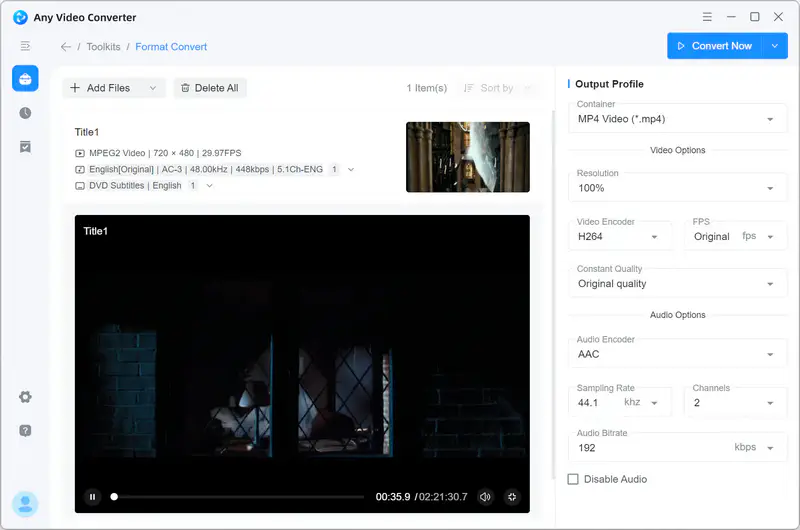Open settings gear in the sidebar
The image size is (800, 530).
(x=25, y=397)
